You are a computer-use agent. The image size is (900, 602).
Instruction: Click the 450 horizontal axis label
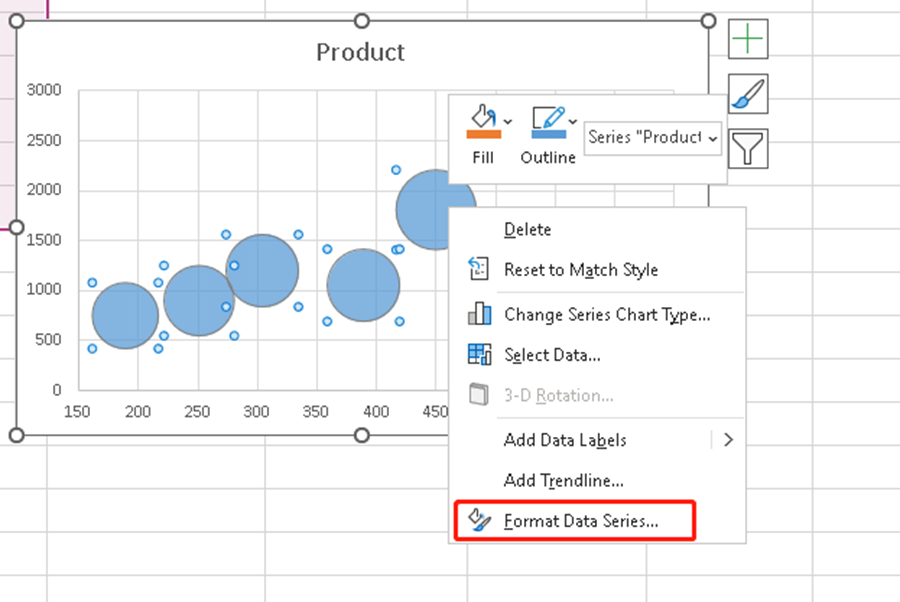coord(435,411)
